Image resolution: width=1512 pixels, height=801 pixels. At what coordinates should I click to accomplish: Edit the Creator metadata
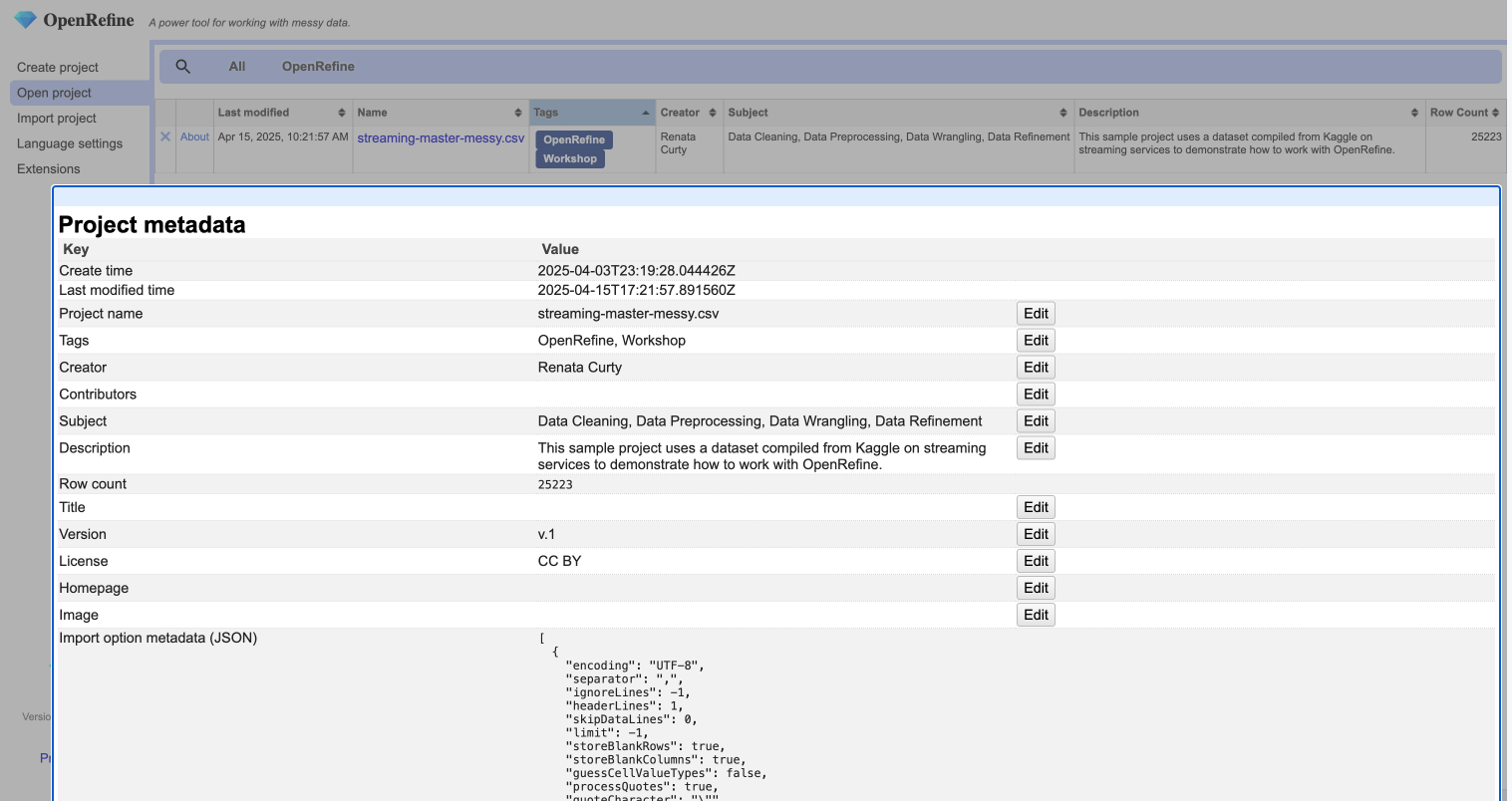tap(1036, 367)
